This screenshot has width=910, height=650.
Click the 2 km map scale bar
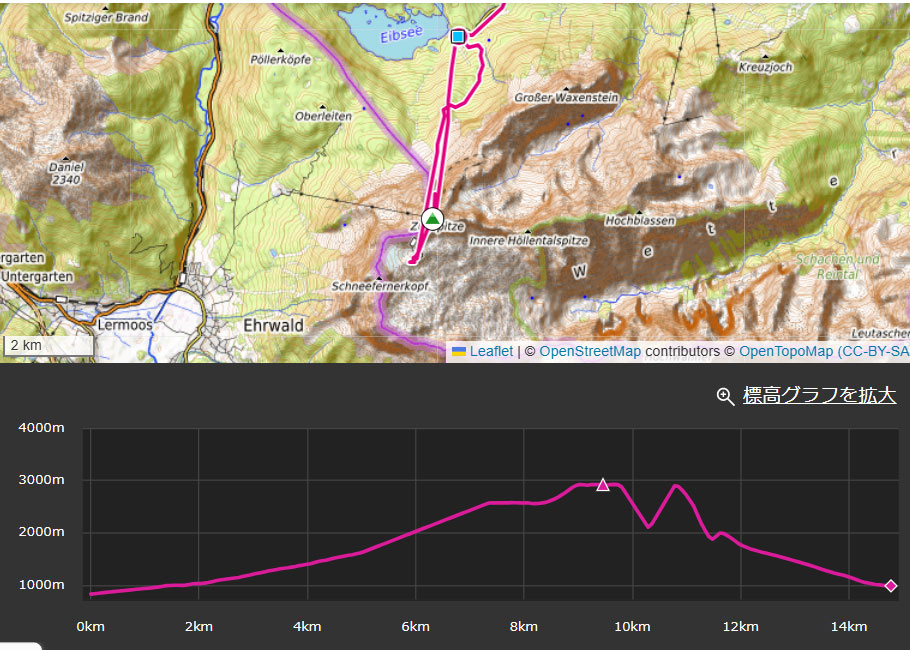pos(48,345)
